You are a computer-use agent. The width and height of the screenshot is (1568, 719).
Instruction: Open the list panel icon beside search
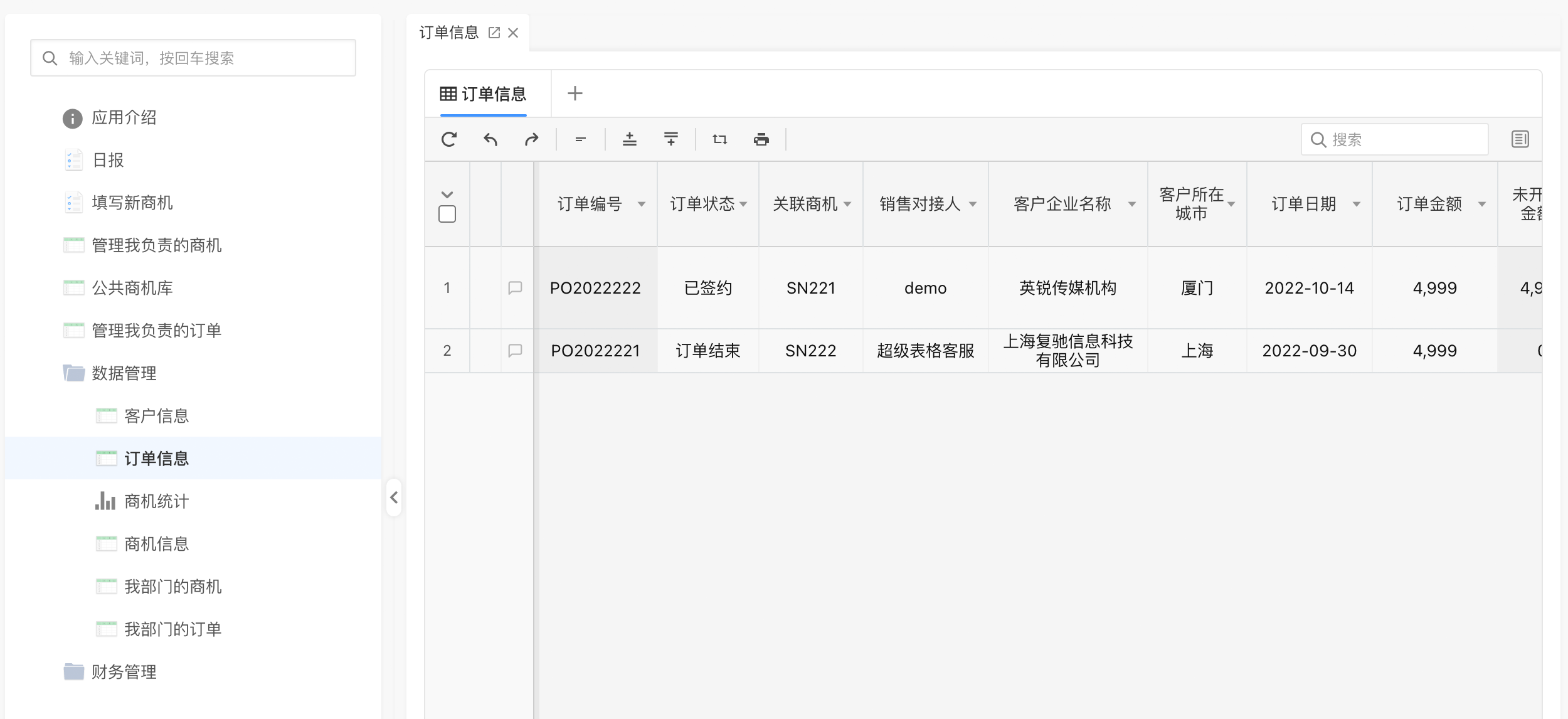(1520, 139)
